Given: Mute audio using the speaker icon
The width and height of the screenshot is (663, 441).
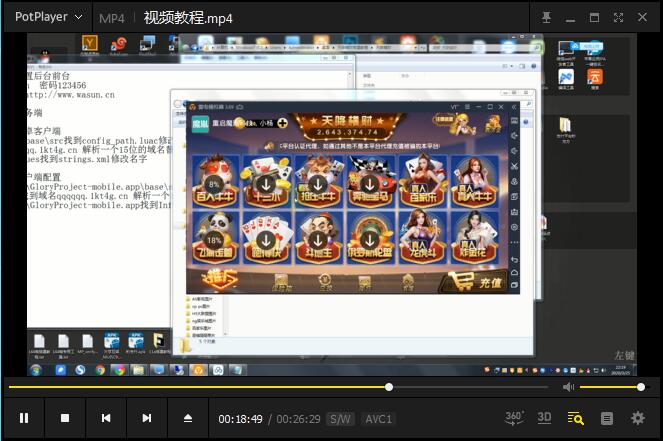Looking at the screenshot, I should (568, 387).
